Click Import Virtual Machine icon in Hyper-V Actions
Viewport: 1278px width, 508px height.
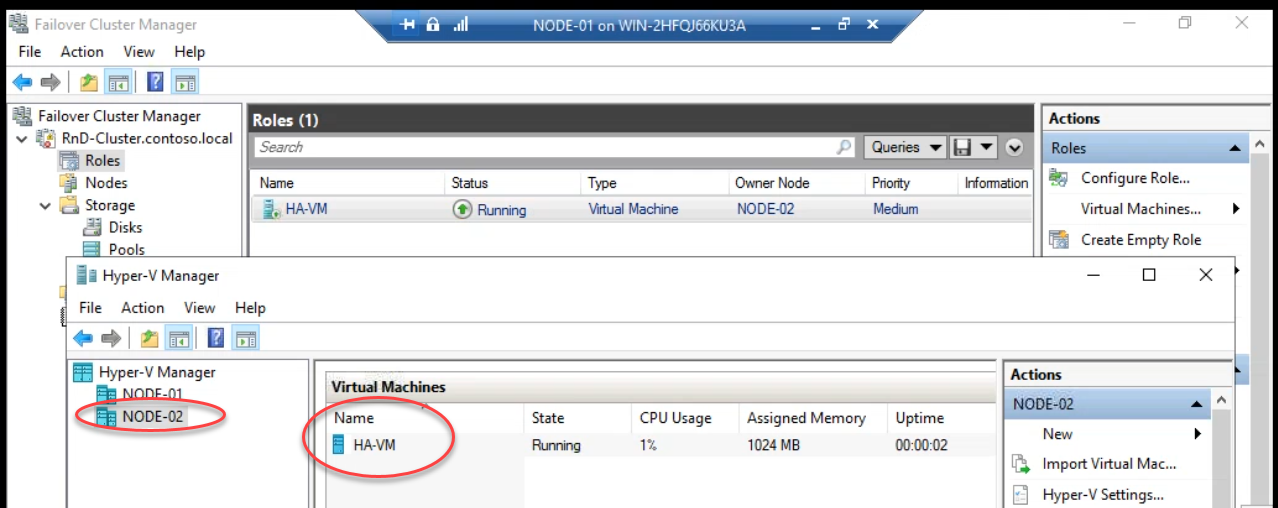(x=1021, y=464)
